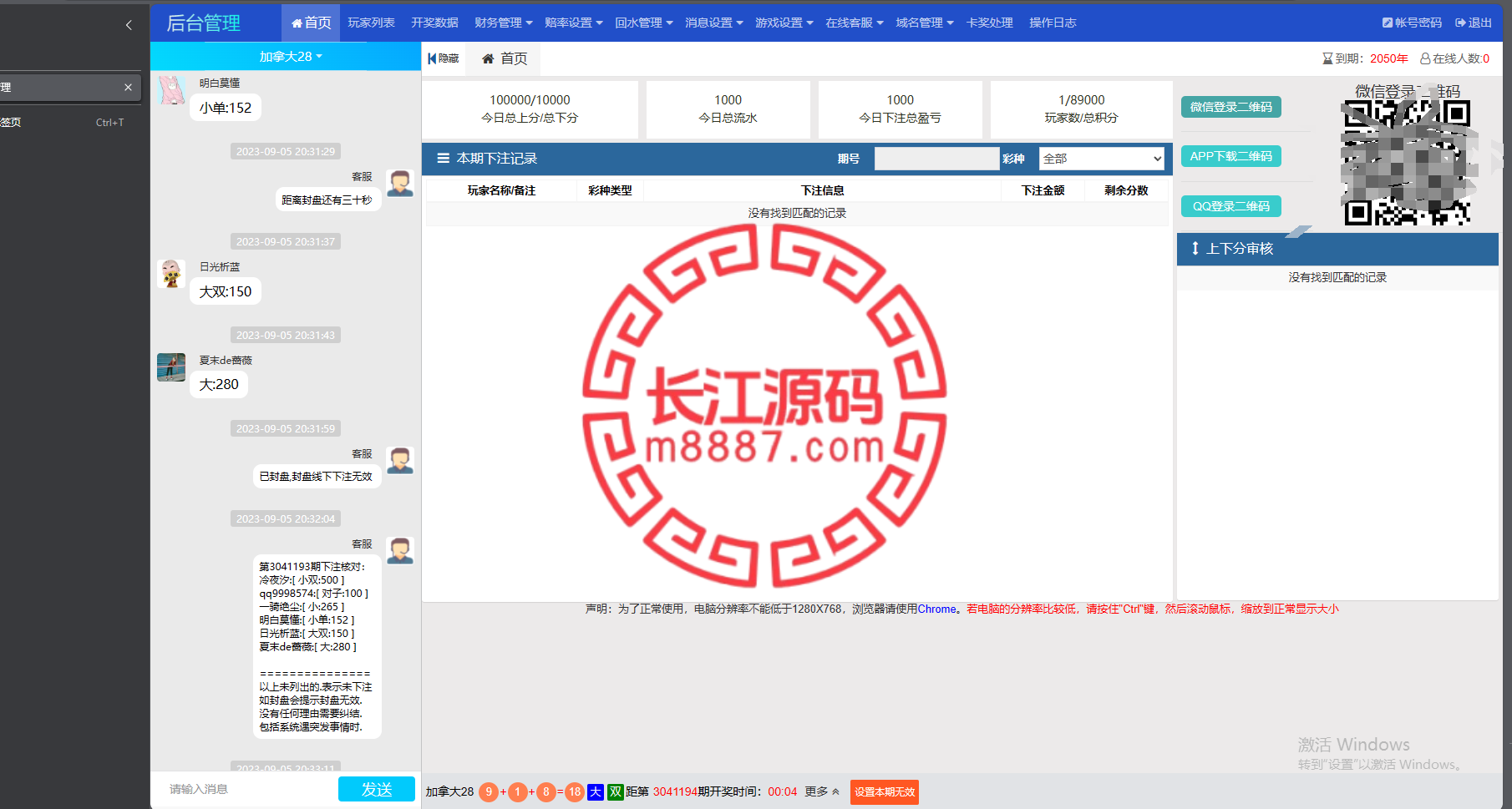Click the 退出 logout icon

pos(1460,23)
